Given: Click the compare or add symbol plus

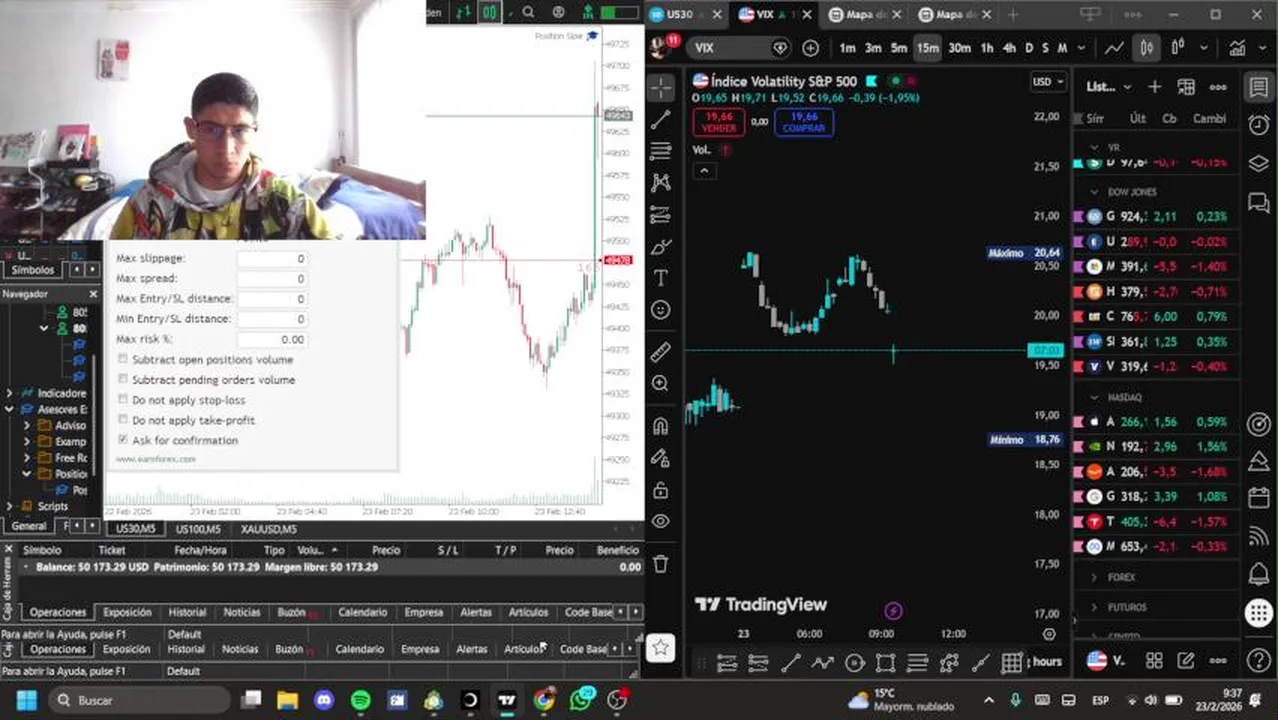Looking at the screenshot, I should point(811,48).
